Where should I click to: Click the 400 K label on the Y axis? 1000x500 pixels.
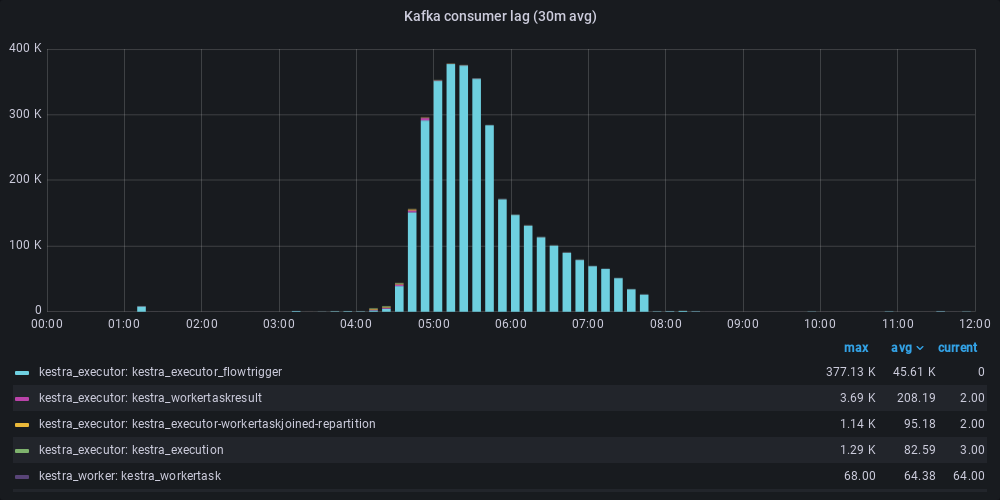click(x=25, y=48)
